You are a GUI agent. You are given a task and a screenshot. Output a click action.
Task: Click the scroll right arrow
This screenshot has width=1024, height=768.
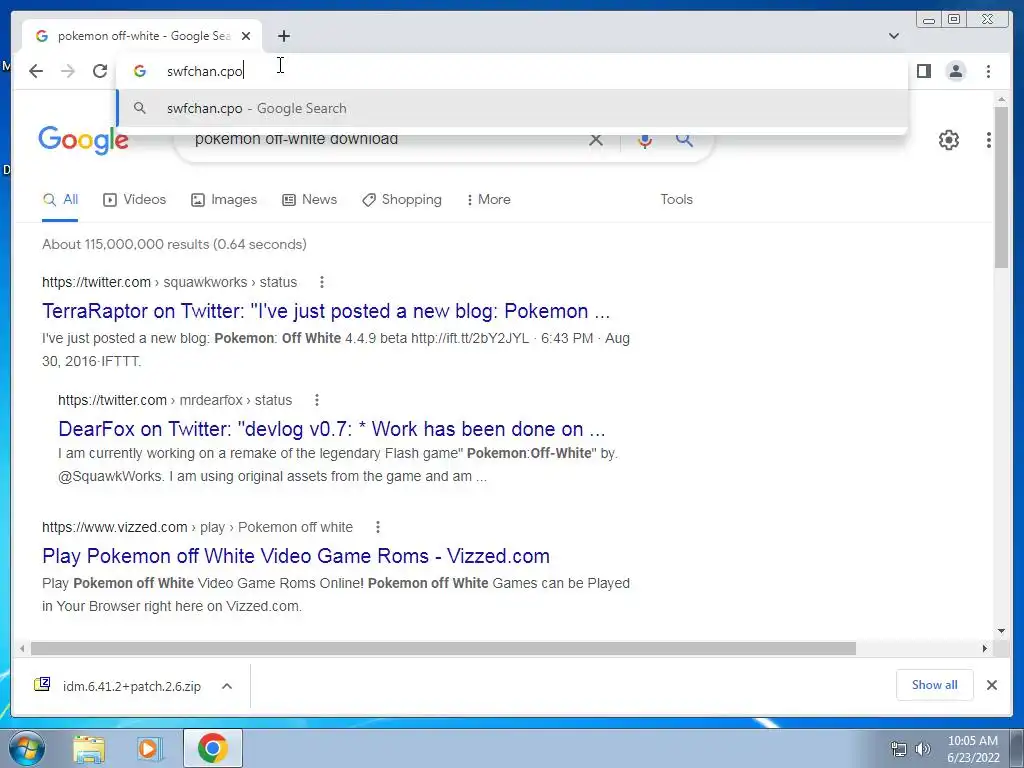point(984,648)
